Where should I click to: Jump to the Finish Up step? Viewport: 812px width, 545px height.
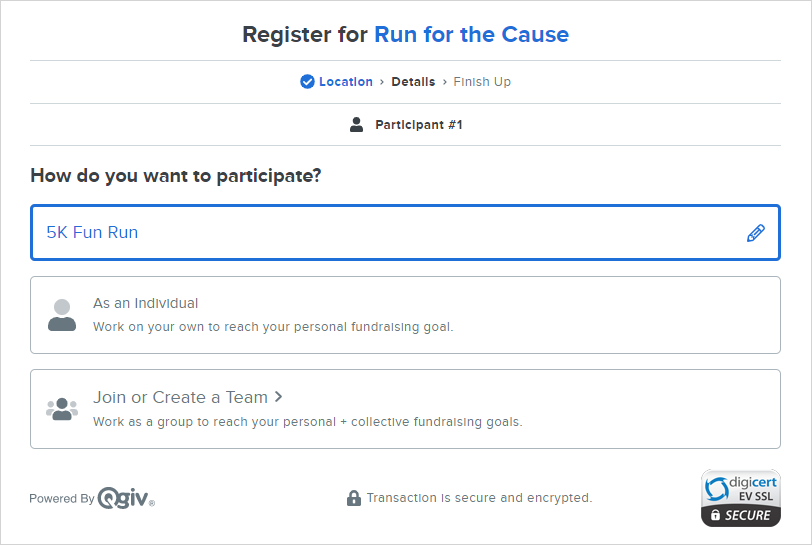[x=482, y=82]
